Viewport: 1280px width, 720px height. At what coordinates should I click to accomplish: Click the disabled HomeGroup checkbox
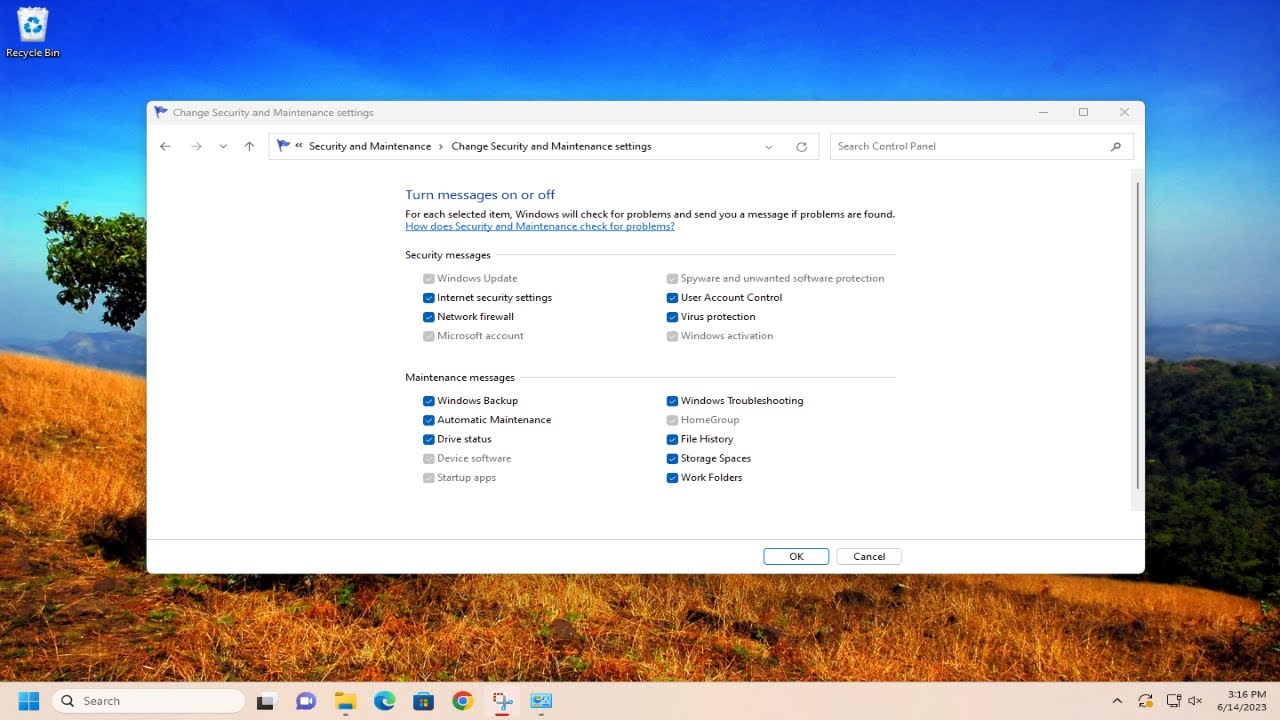(x=673, y=420)
